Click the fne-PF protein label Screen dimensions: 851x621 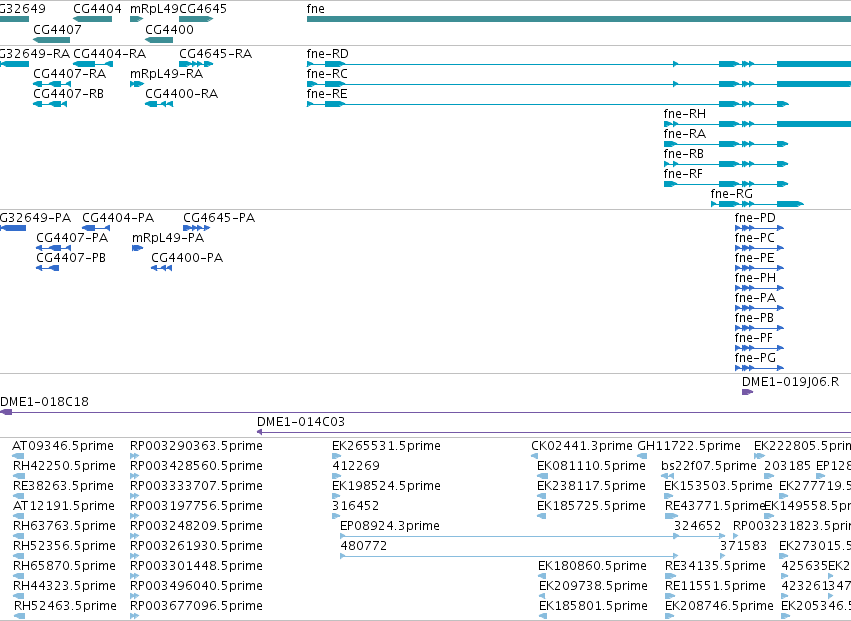click(x=754, y=338)
